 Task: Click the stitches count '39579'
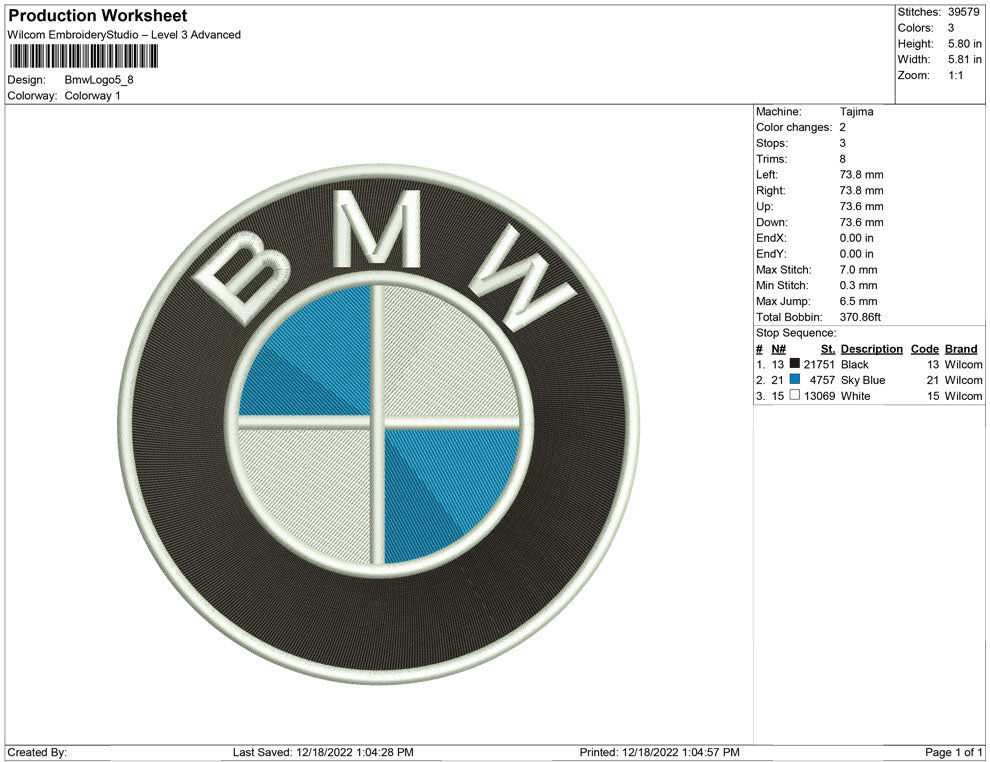point(963,12)
